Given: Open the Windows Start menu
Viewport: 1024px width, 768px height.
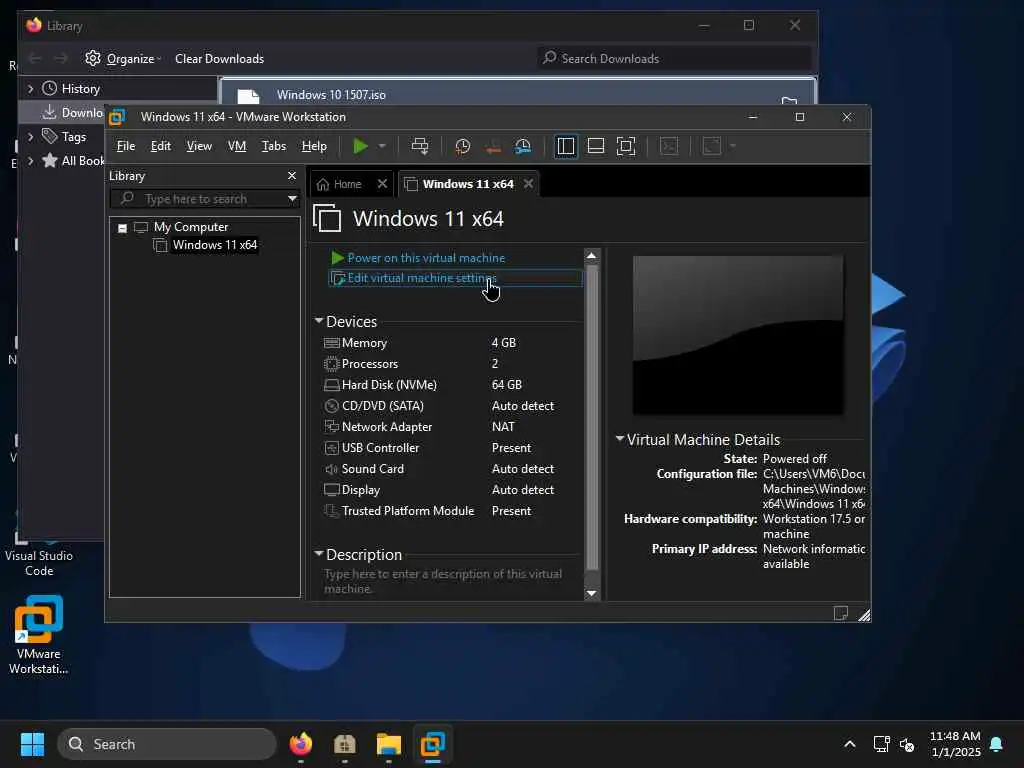Looking at the screenshot, I should (32, 744).
